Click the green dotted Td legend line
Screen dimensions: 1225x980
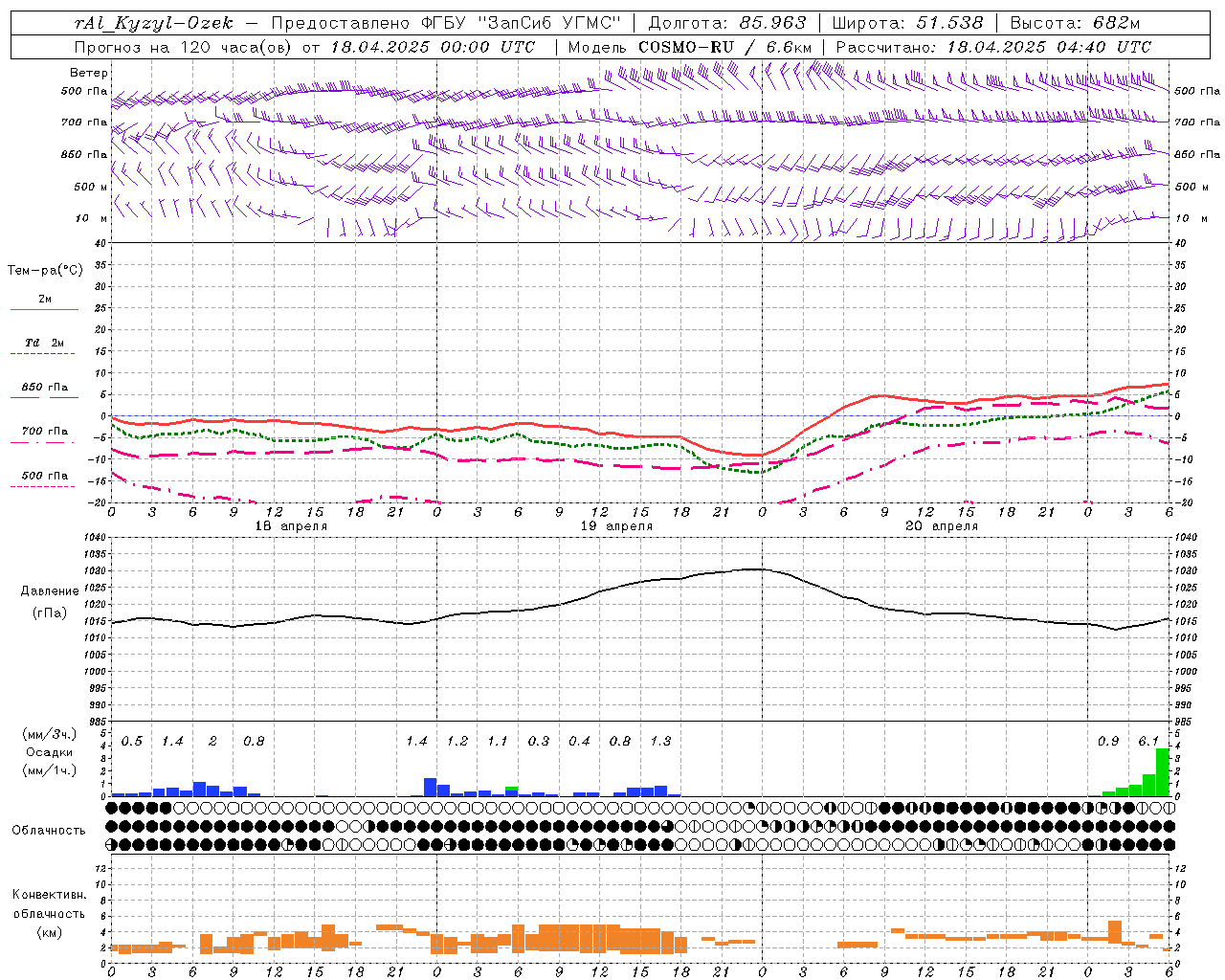42,354
